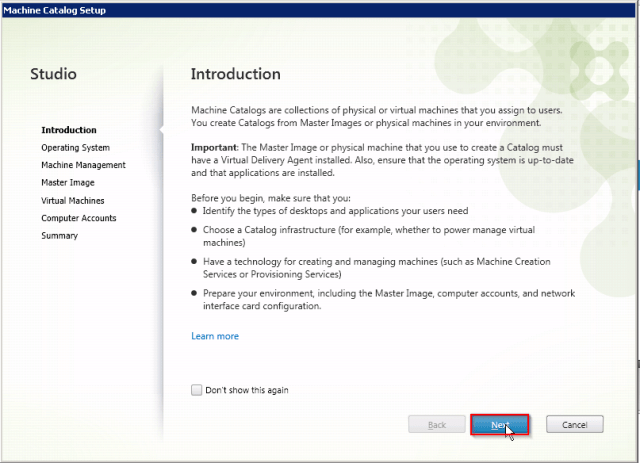Open the Learn more link
The height and width of the screenshot is (463, 640).
tap(215, 336)
